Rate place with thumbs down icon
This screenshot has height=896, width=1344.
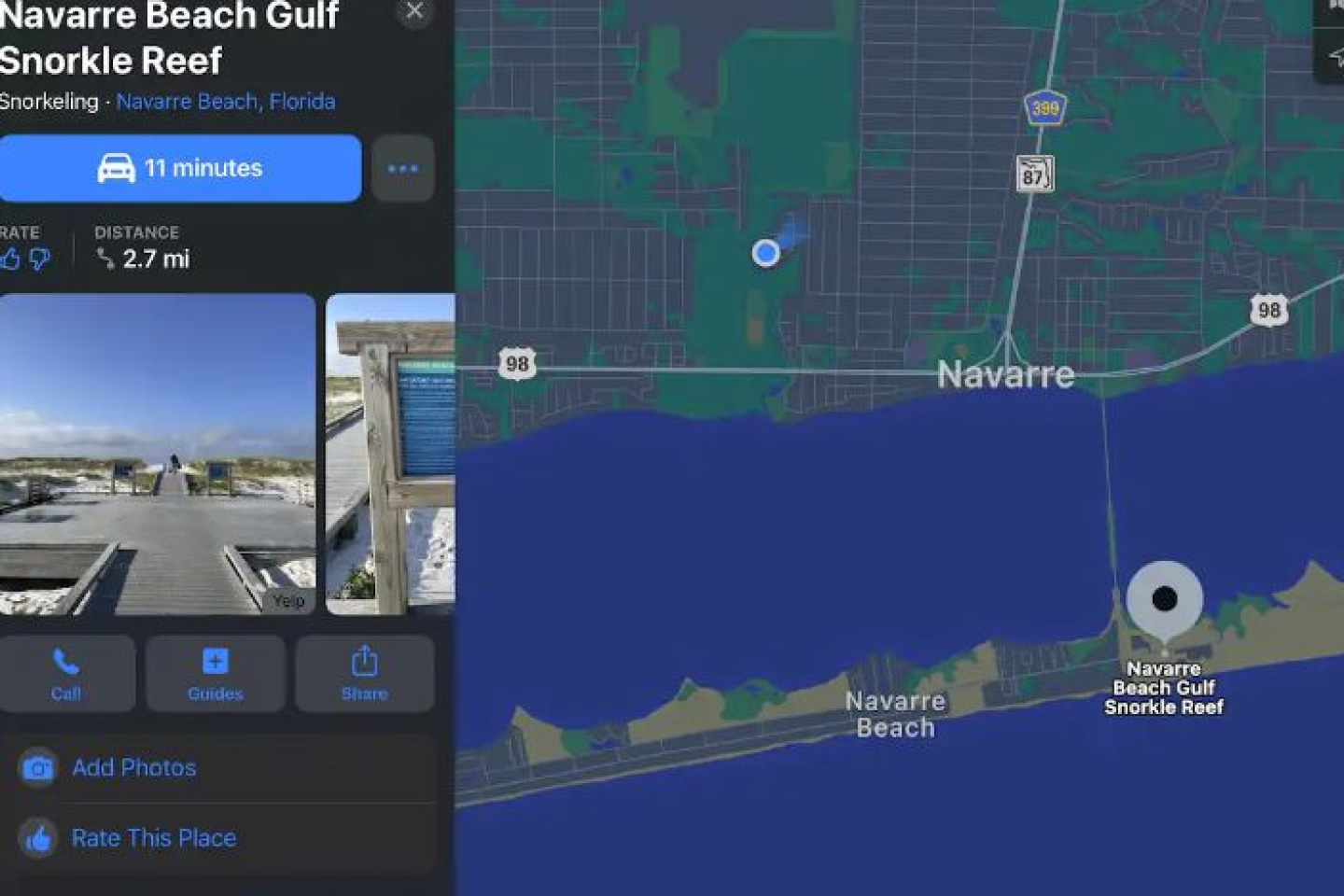39,259
